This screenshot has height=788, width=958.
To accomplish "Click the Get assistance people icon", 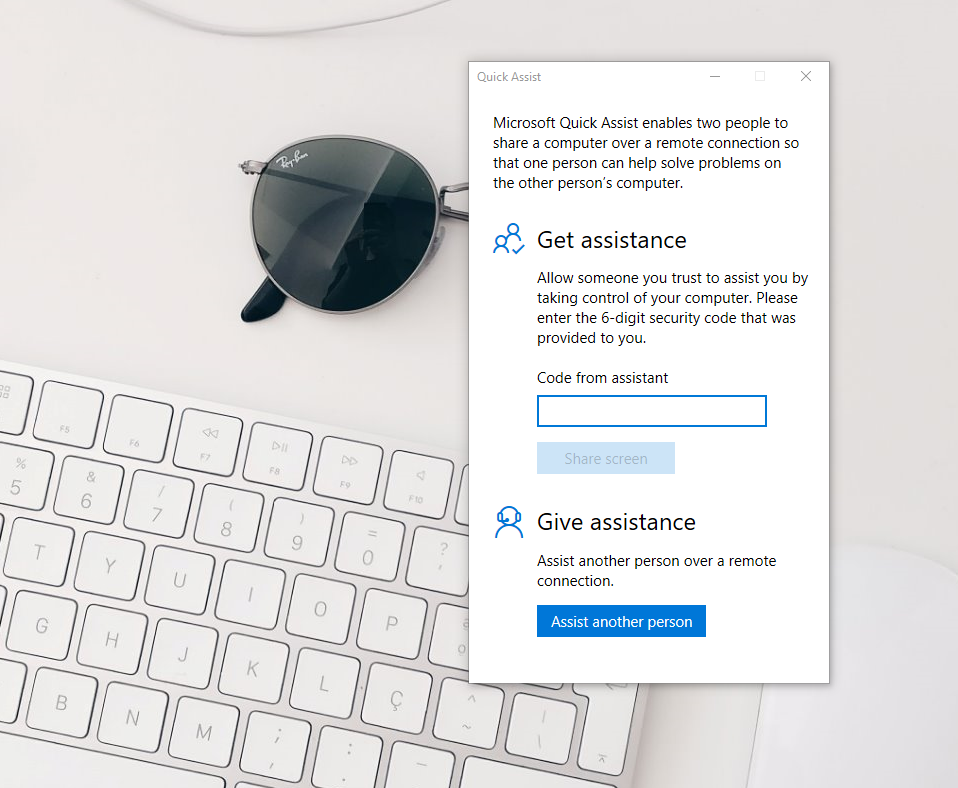I will tap(508, 239).
